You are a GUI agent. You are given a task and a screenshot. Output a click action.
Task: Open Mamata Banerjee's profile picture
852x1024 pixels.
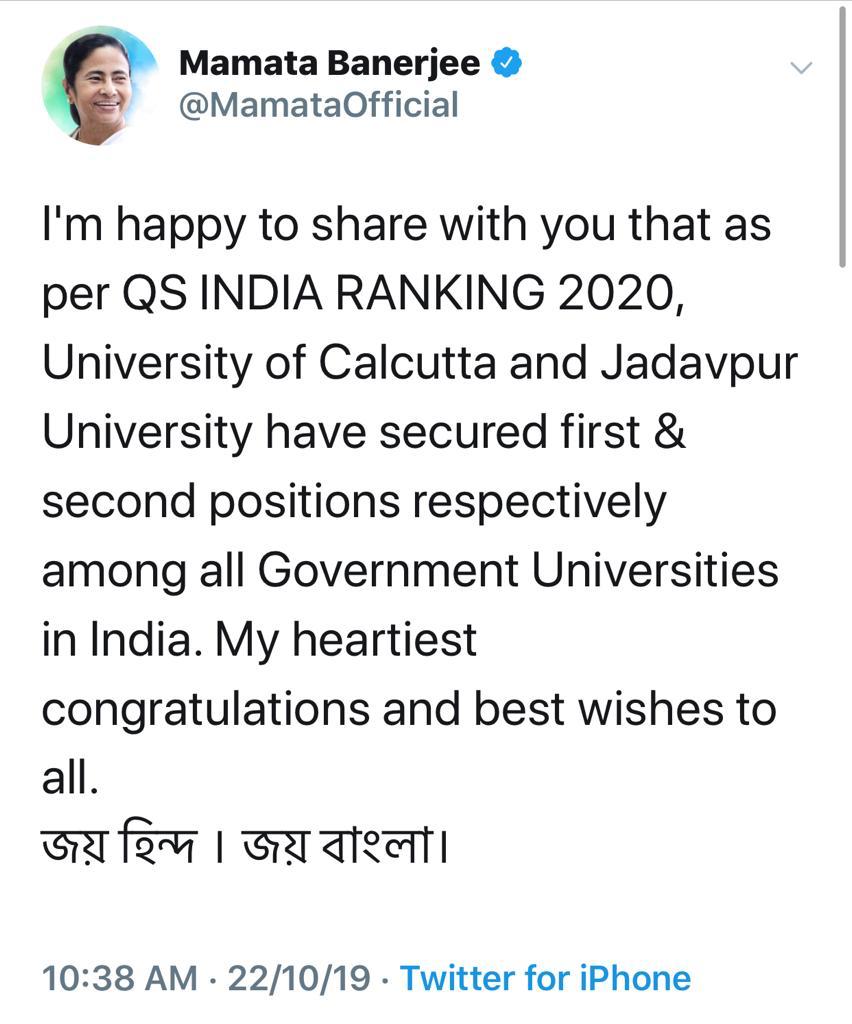click(100, 86)
